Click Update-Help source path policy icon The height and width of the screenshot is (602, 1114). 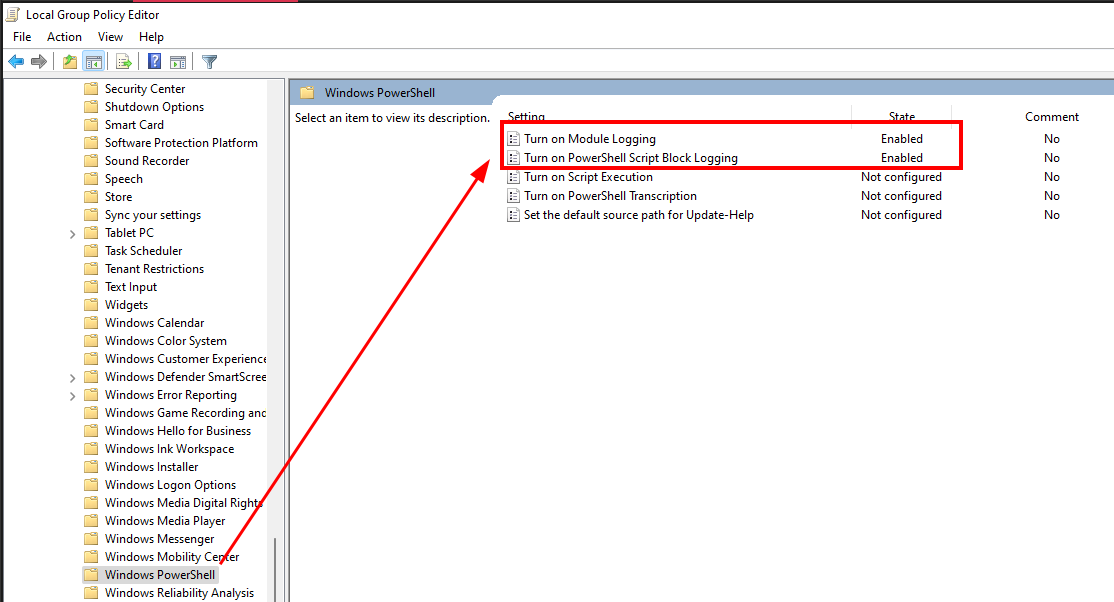513,215
